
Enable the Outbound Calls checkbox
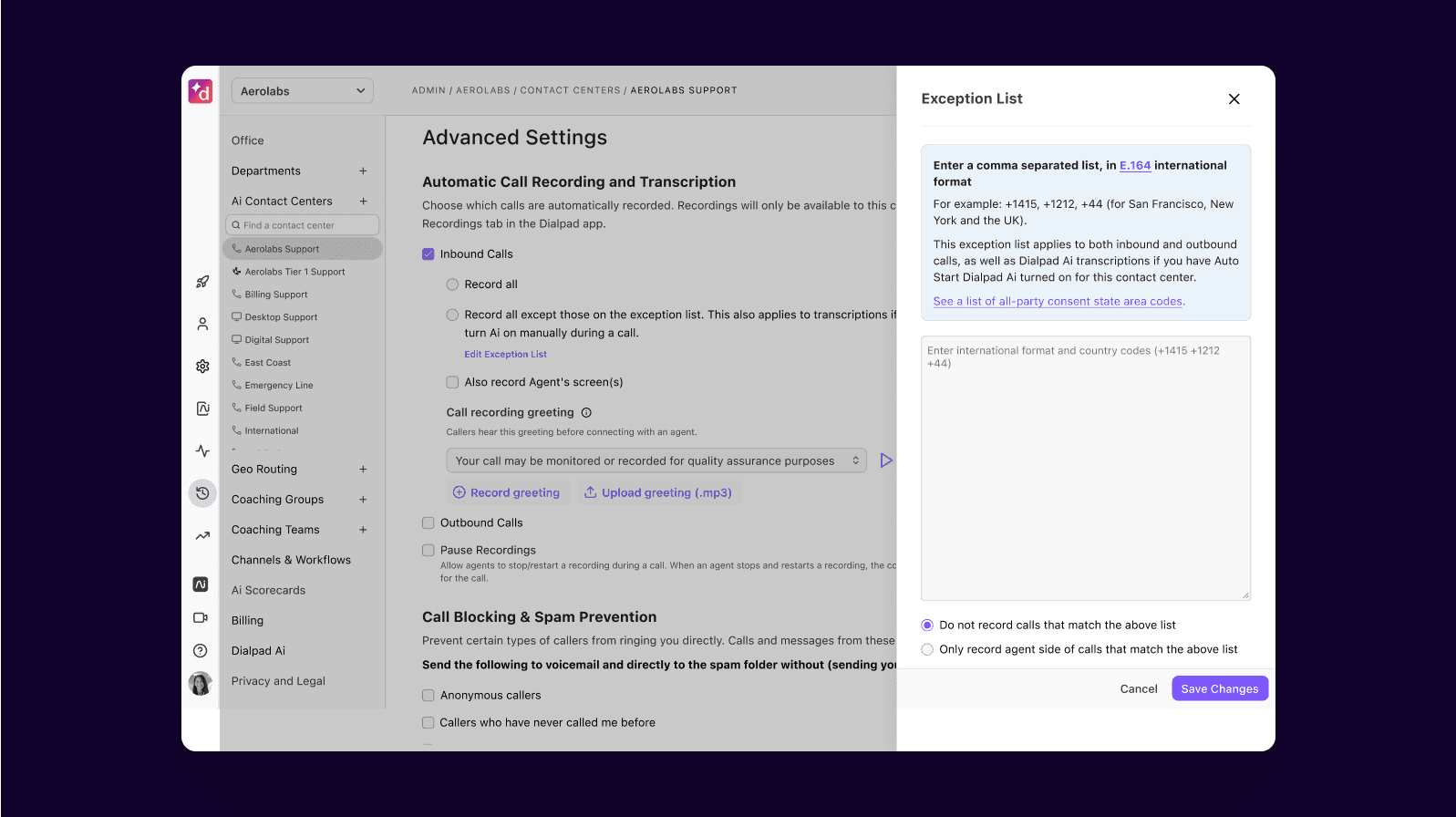pyautogui.click(x=429, y=523)
